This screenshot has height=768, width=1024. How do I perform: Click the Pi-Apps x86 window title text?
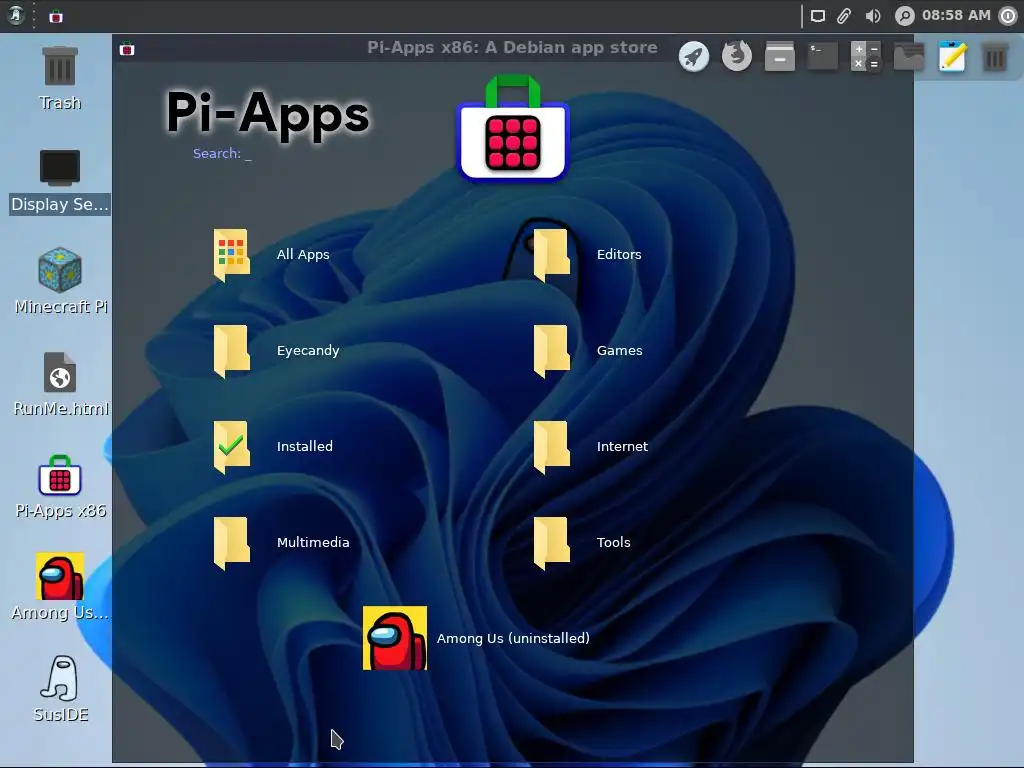point(513,48)
